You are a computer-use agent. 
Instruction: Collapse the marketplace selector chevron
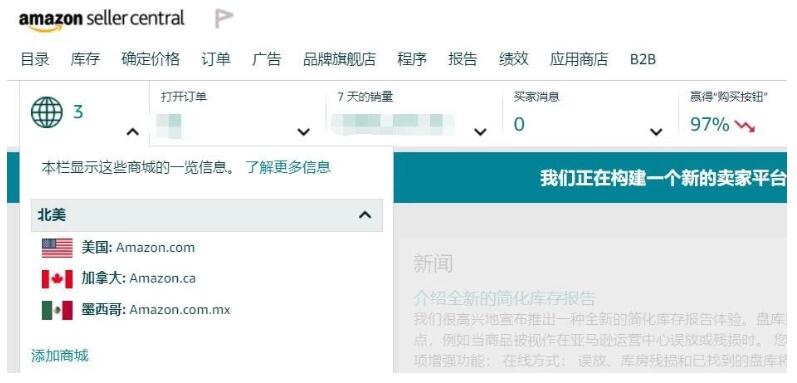point(132,132)
